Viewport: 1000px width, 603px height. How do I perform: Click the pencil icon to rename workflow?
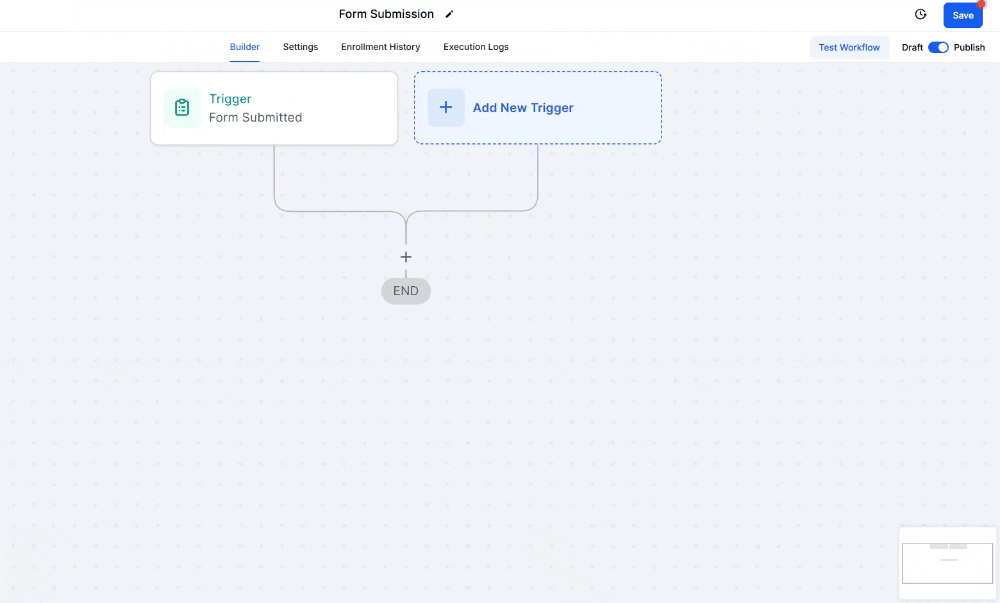449,15
